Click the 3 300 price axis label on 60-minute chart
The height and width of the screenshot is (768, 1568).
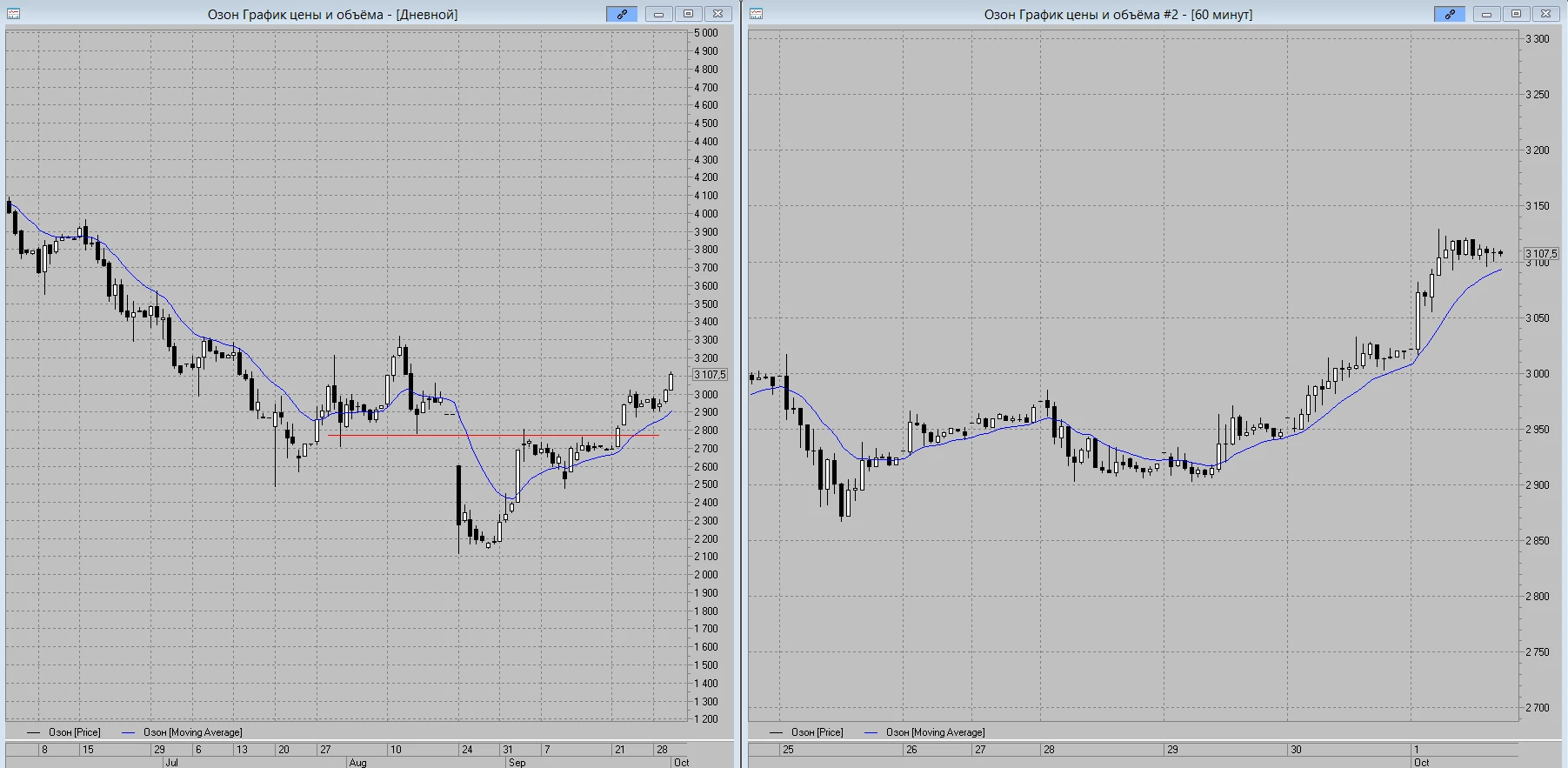click(1538, 39)
